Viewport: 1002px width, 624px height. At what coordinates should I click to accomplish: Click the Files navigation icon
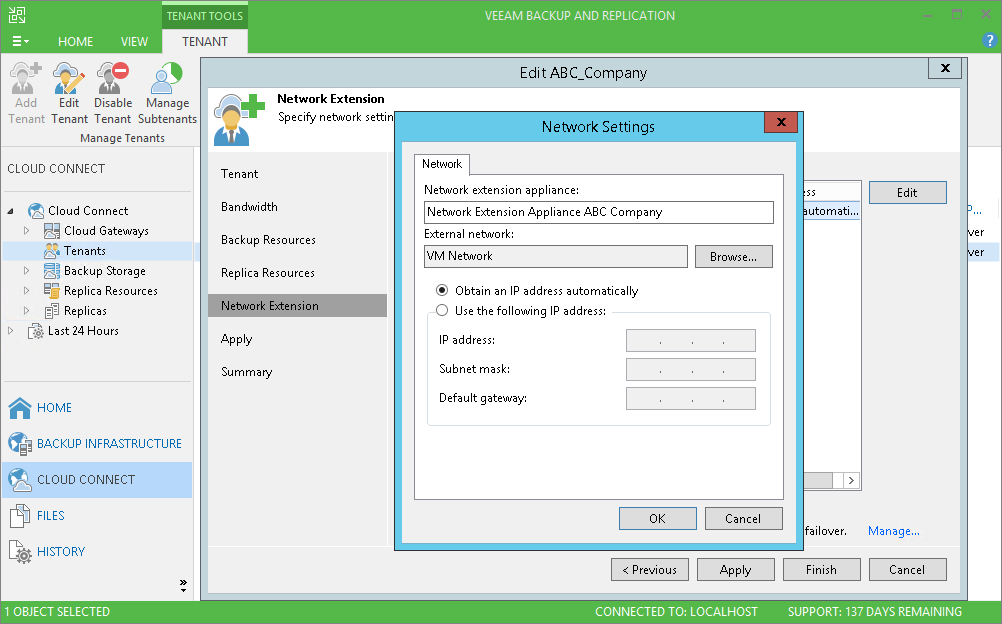pos(20,515)
